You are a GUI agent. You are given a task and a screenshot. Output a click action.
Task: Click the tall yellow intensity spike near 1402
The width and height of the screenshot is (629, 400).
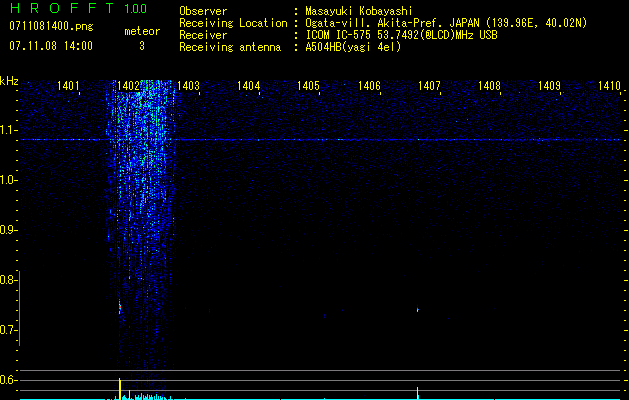click(120, 388)
